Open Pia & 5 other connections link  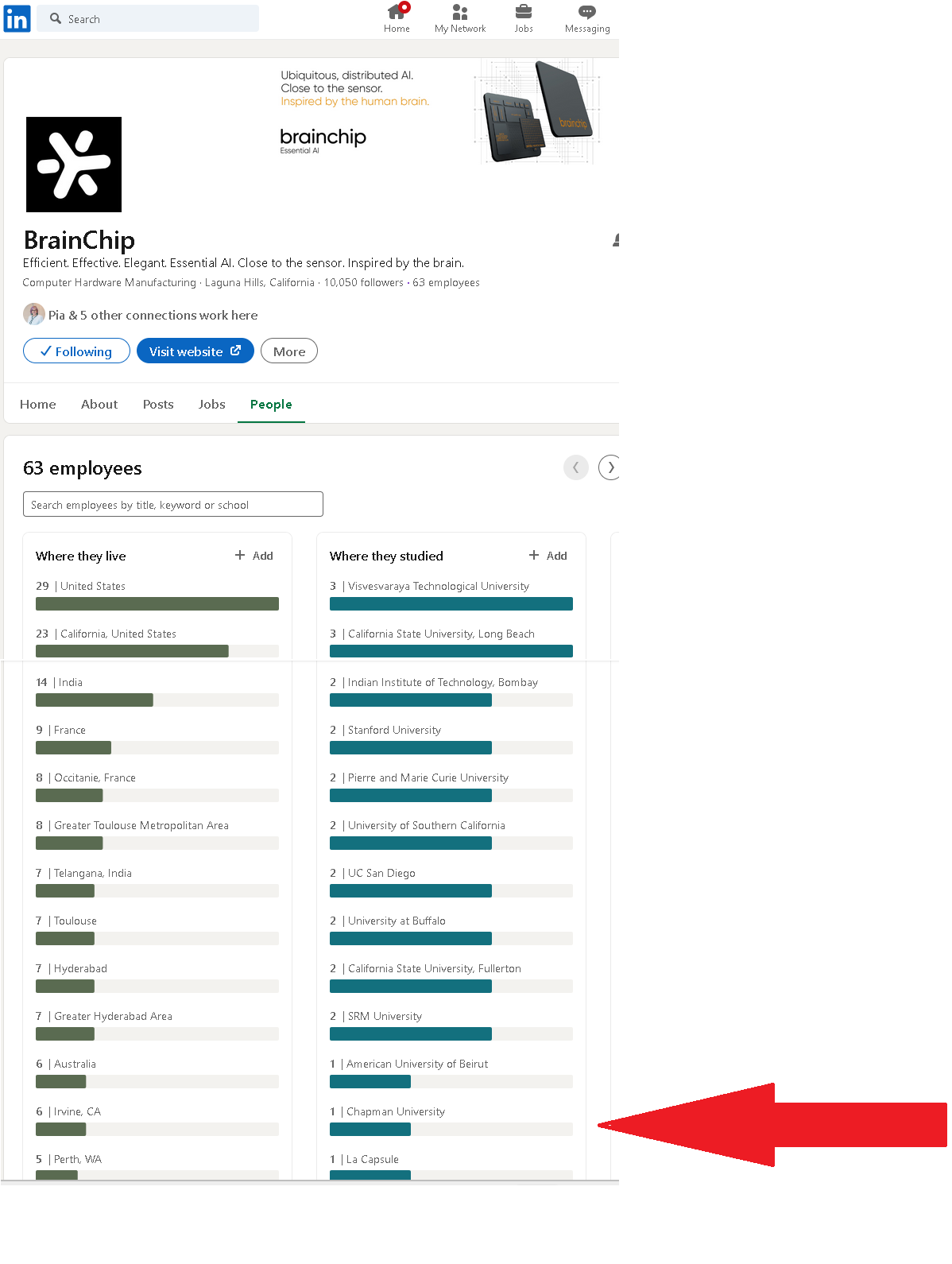153,315
